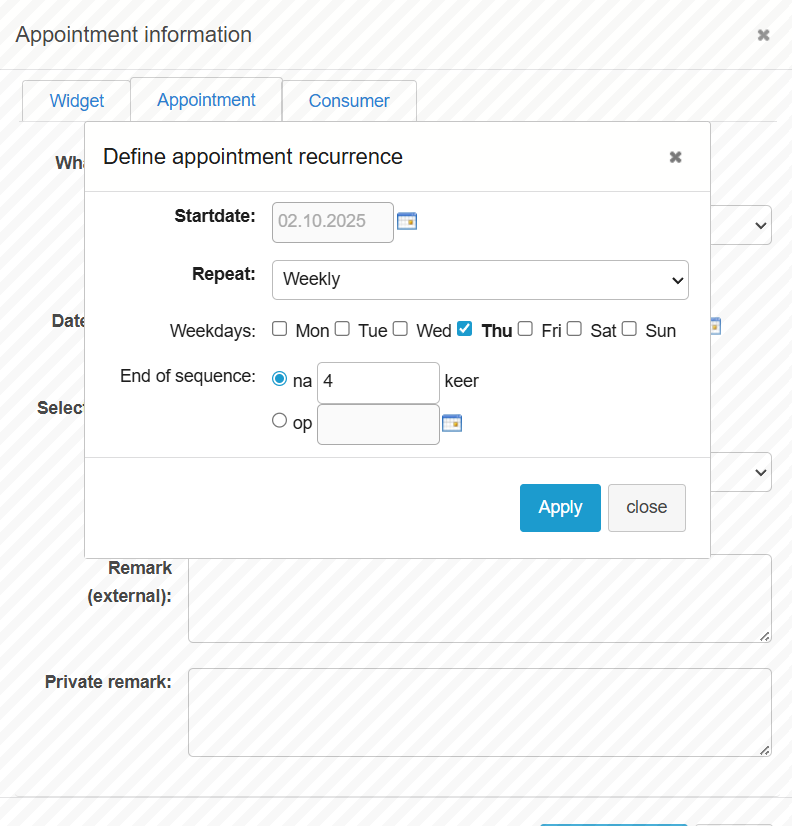Uncheck the Thu weekday checkbox

465,329
